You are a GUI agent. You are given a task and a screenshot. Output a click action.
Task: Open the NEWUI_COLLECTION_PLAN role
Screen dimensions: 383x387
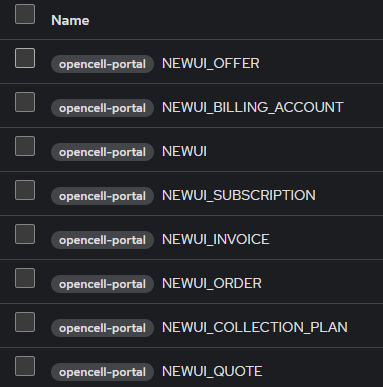(x=254, y=327)
